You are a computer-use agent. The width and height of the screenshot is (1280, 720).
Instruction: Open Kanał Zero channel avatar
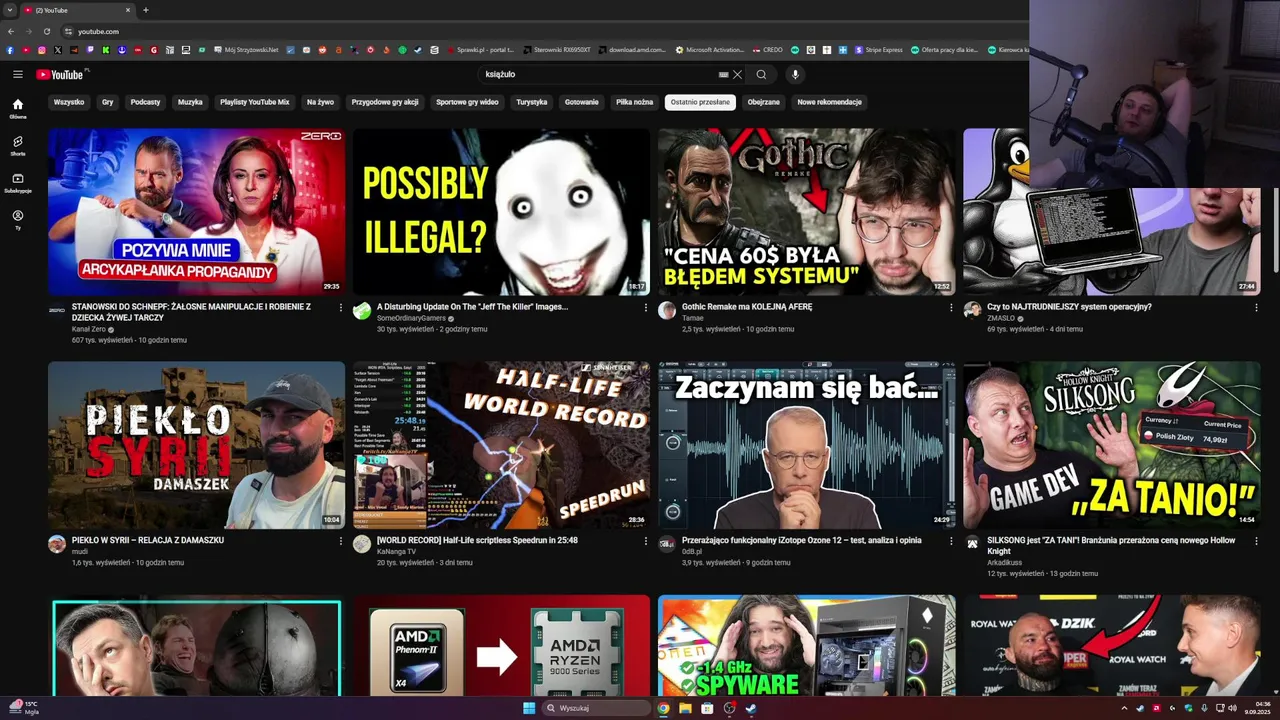point(57,311)
